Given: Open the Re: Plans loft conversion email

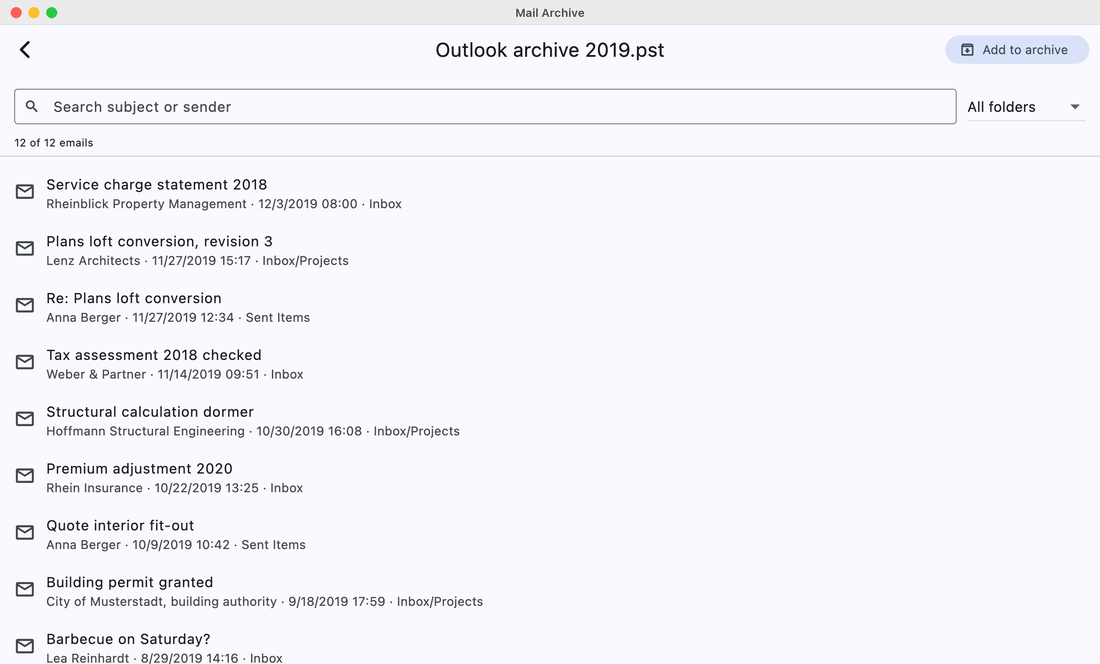Looking at the screenshot, I should (550, 307).
